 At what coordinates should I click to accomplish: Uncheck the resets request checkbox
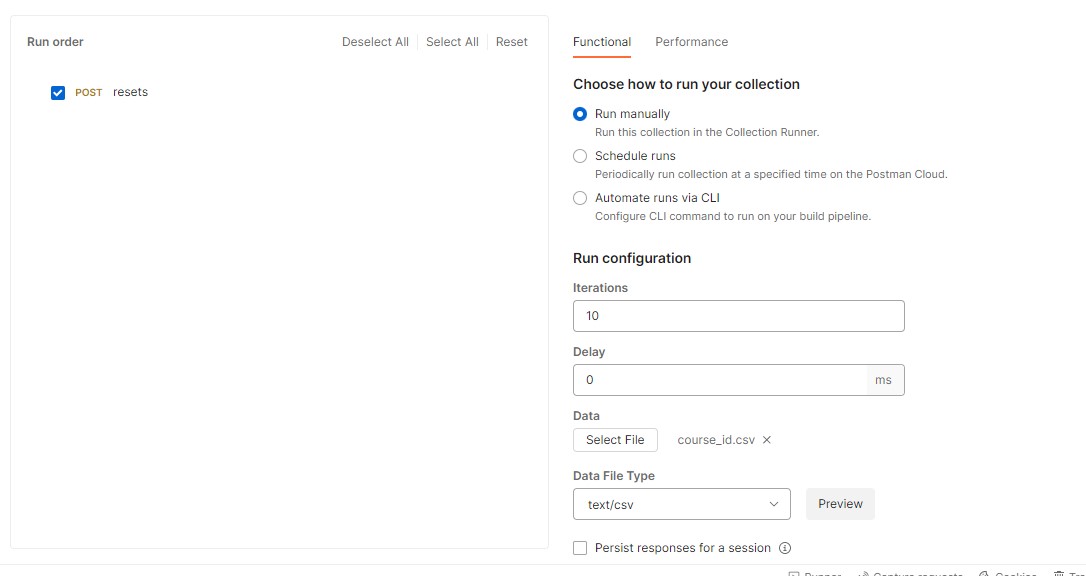coord(58,93)
